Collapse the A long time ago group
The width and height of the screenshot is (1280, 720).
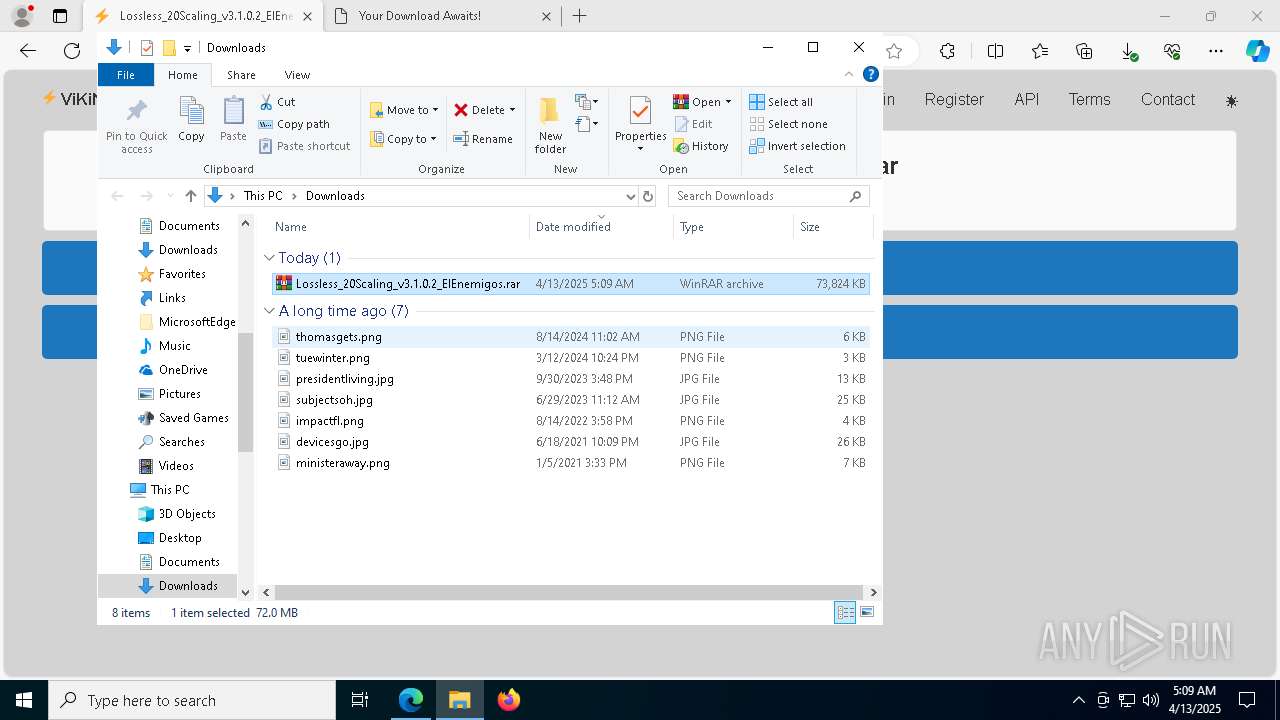point(269,311)
